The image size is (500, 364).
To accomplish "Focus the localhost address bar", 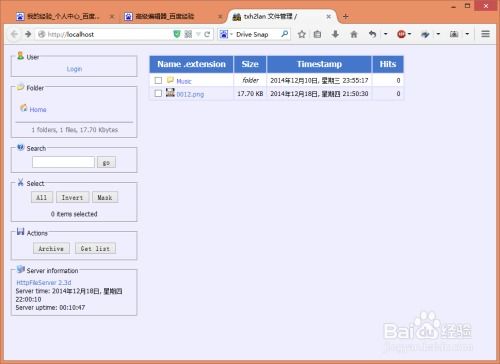I will [107, 34].
